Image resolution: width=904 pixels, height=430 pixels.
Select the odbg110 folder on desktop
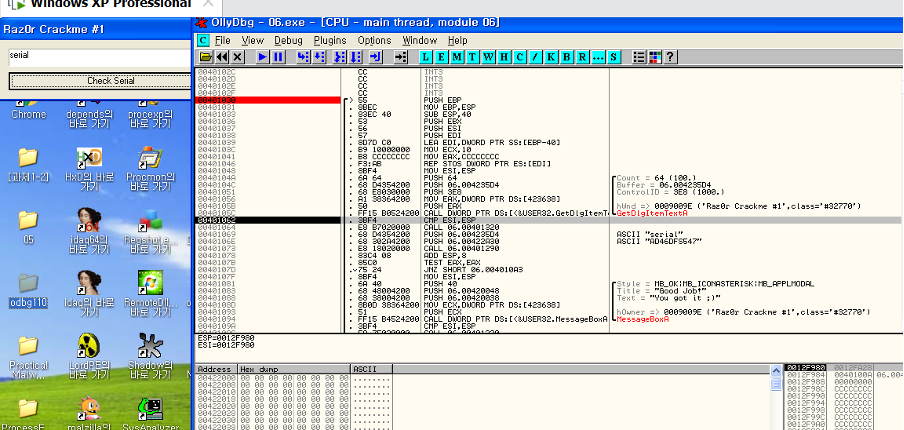click(28, 290)
